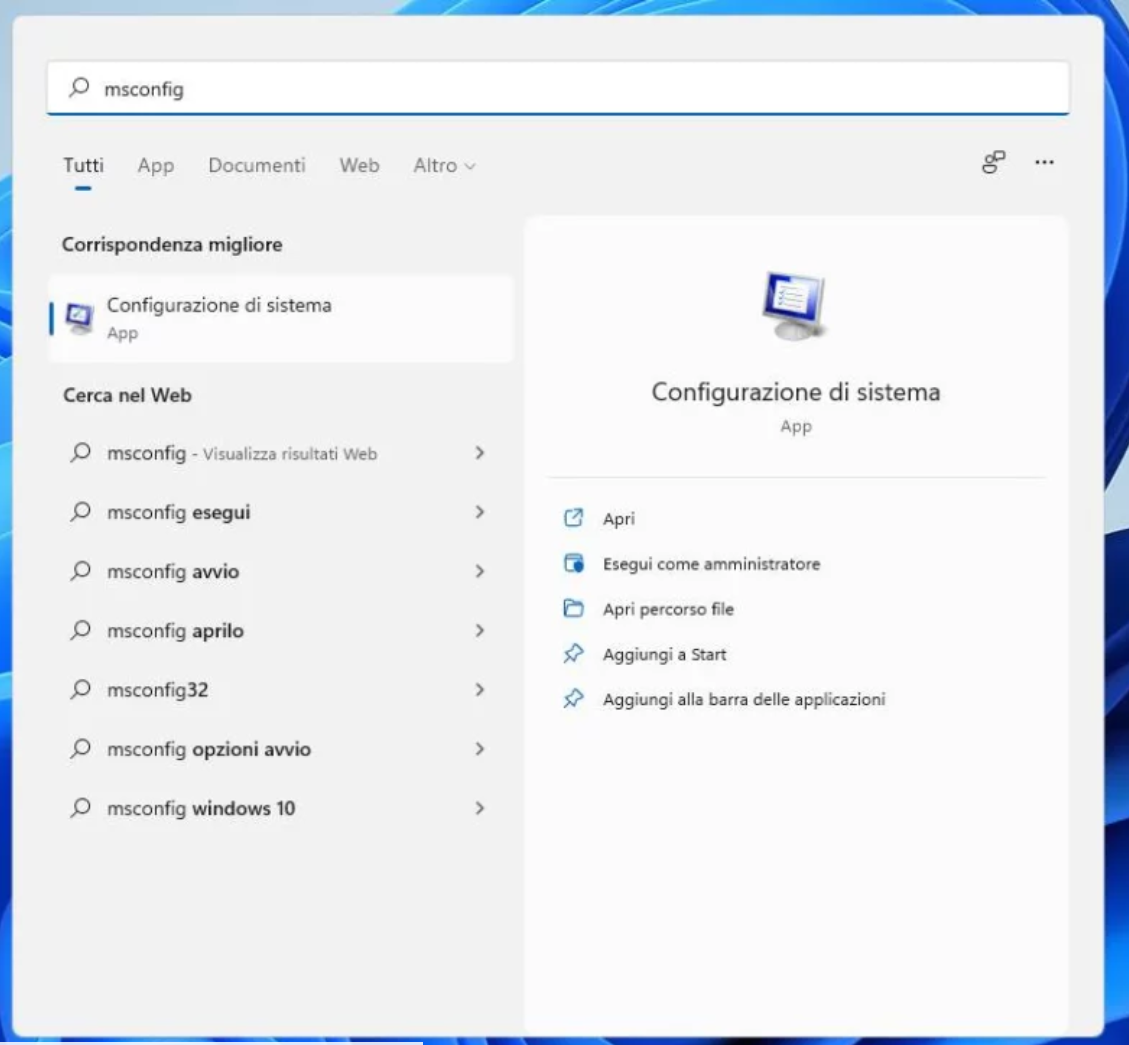Click the Apri open-external icon
The image size is (1129, 1045).
573,518
